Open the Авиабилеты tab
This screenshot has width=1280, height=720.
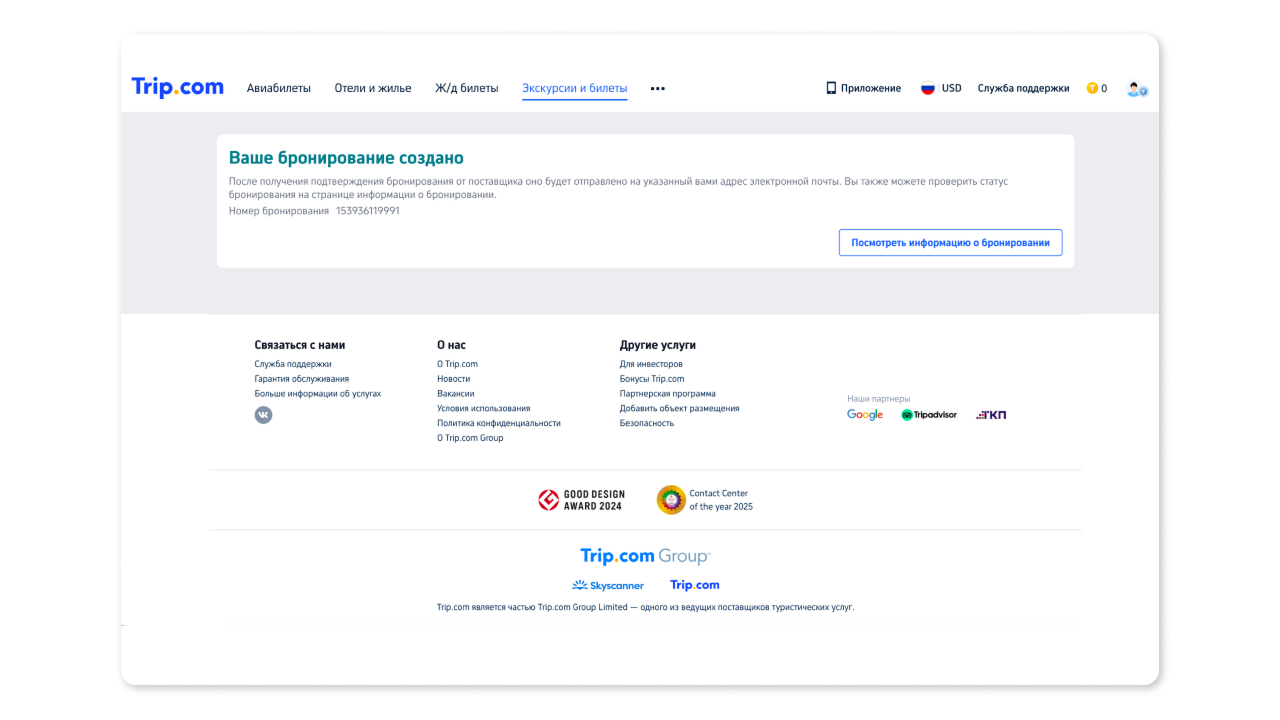[x=279, y=88]
